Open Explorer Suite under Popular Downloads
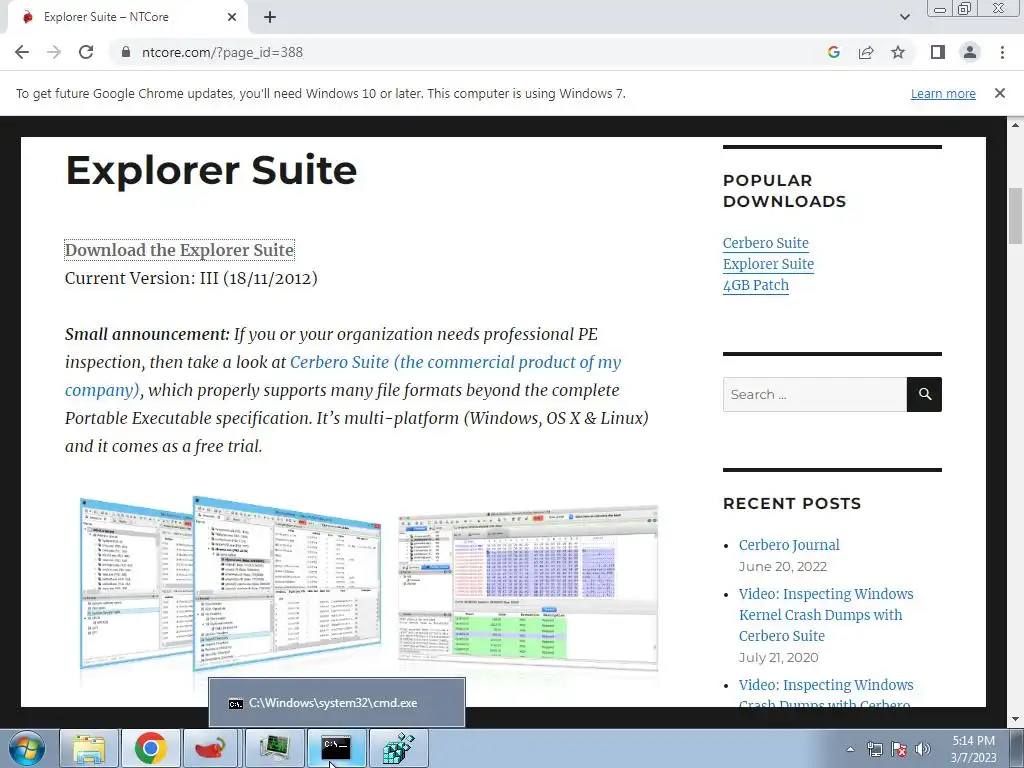This screenshot has height=768, width=1024. click(x=768, y=264)
